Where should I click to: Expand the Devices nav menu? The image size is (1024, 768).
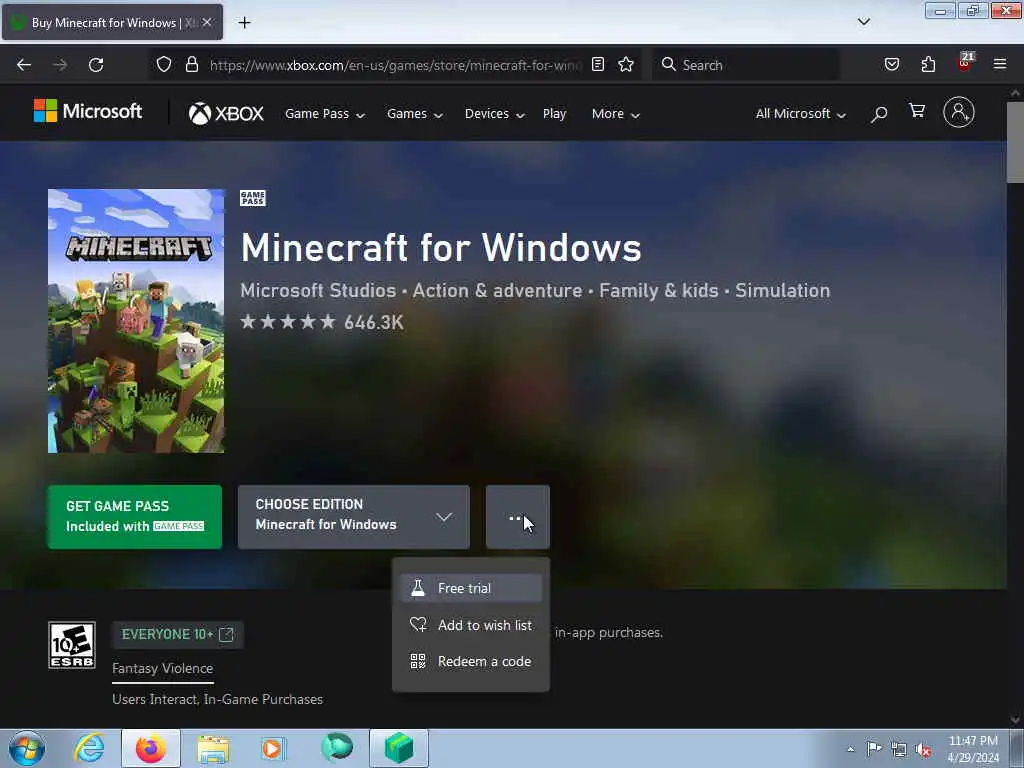494,114
